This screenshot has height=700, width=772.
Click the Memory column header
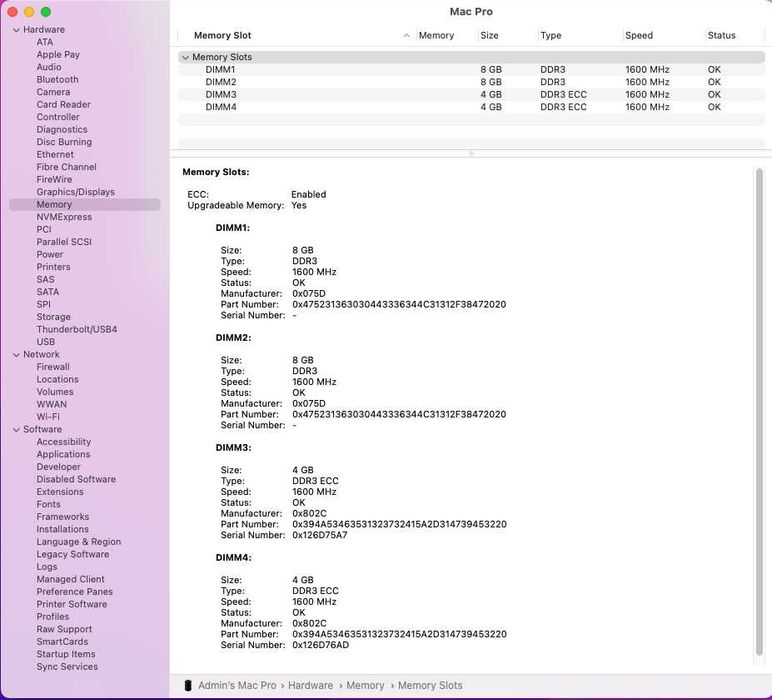point(436,35)
